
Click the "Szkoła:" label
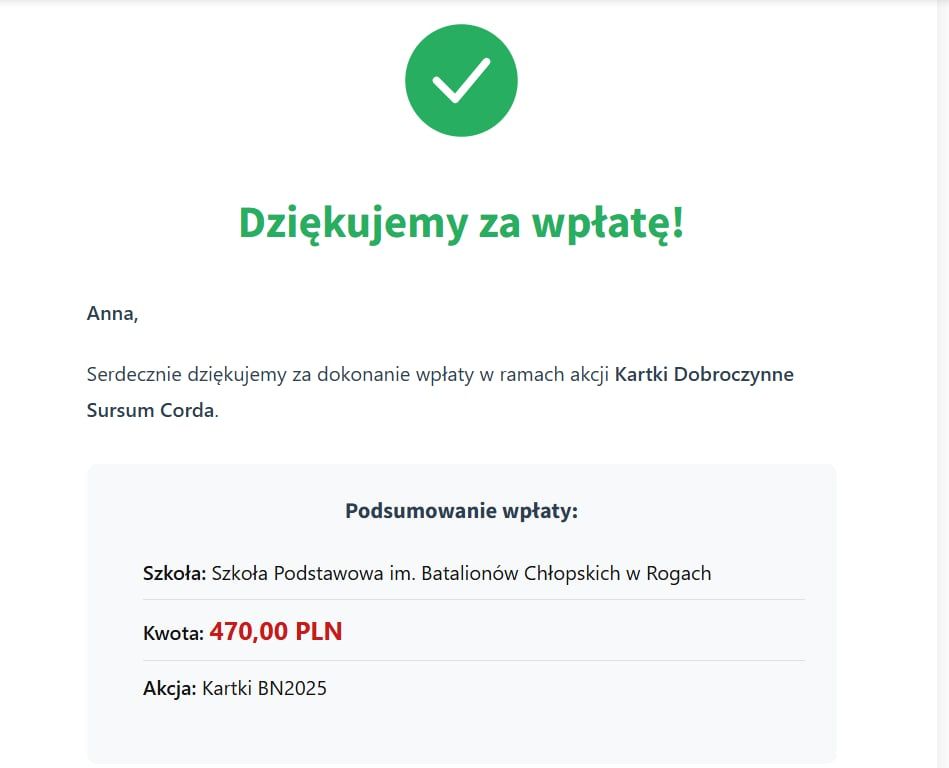(x=174, y=573)
